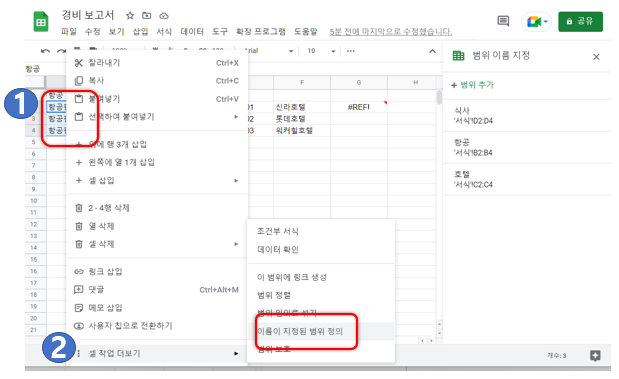
Task: Choose 2 - 4행 삭제
Action: pyautogui.click(x=157, y=208)
